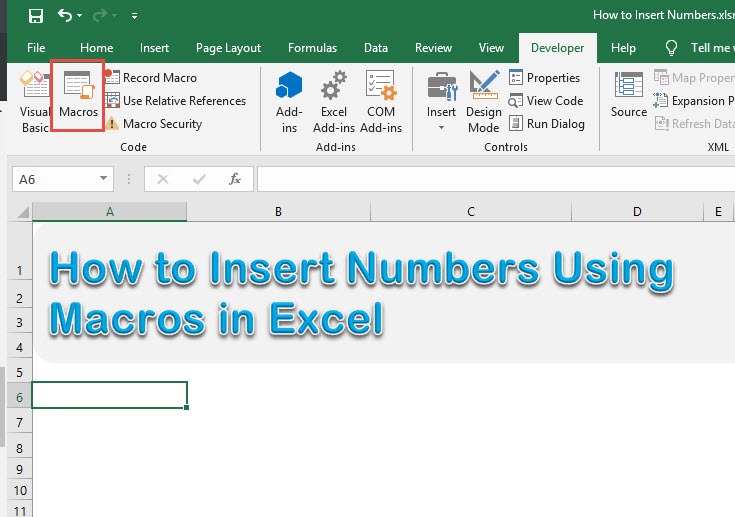
Task: Click Run Dialog
Action: point(547,124)
